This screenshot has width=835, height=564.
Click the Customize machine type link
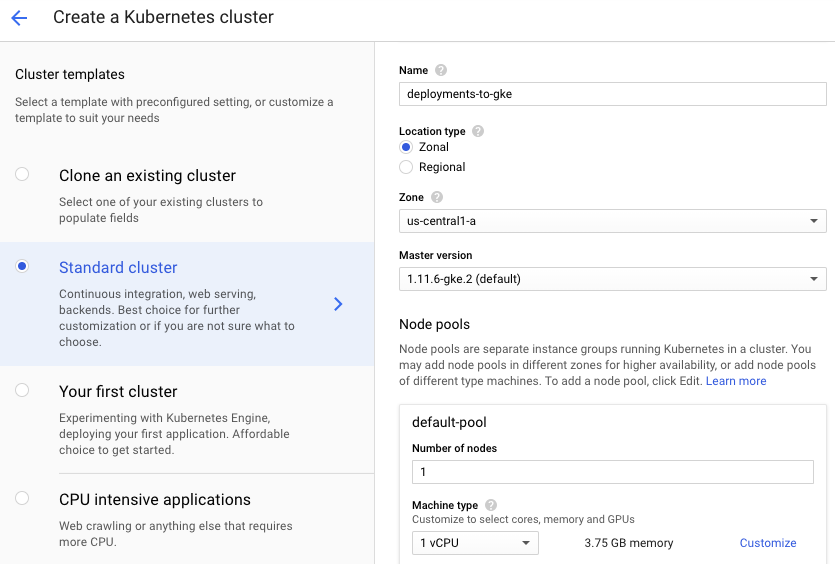(768, 543)
